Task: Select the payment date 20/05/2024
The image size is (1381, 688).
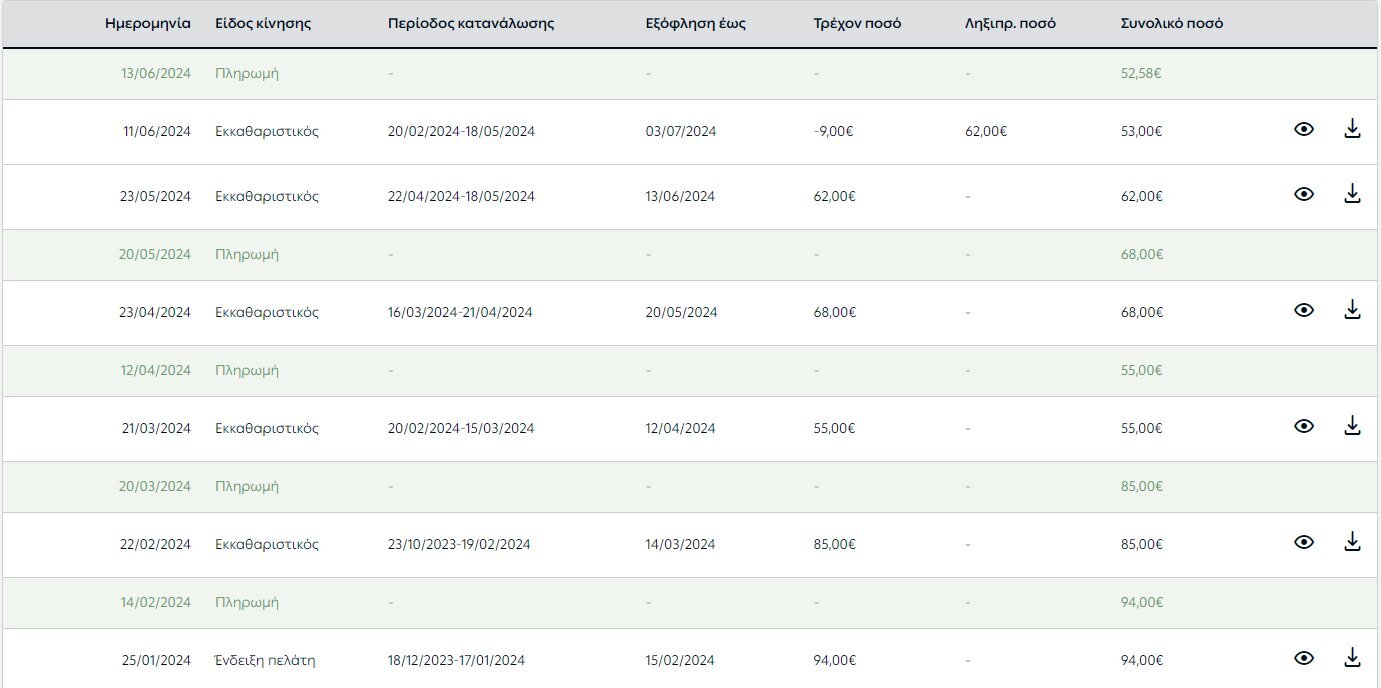Action: pos(155,254)
